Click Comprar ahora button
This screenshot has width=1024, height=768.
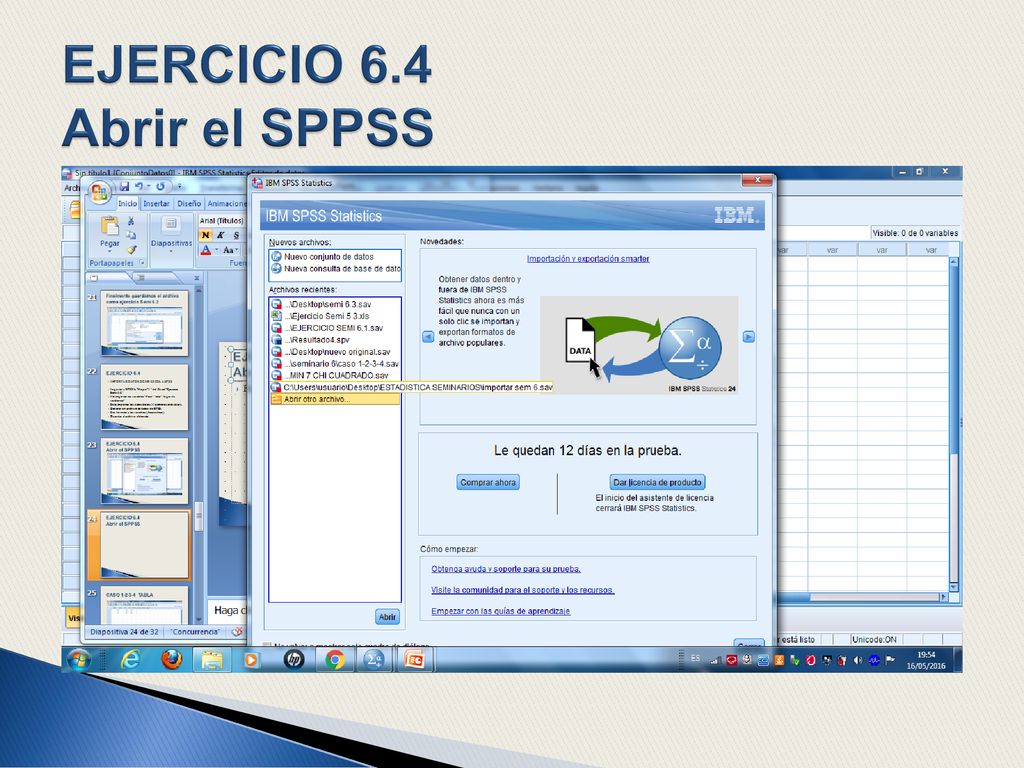pos(488,483)
